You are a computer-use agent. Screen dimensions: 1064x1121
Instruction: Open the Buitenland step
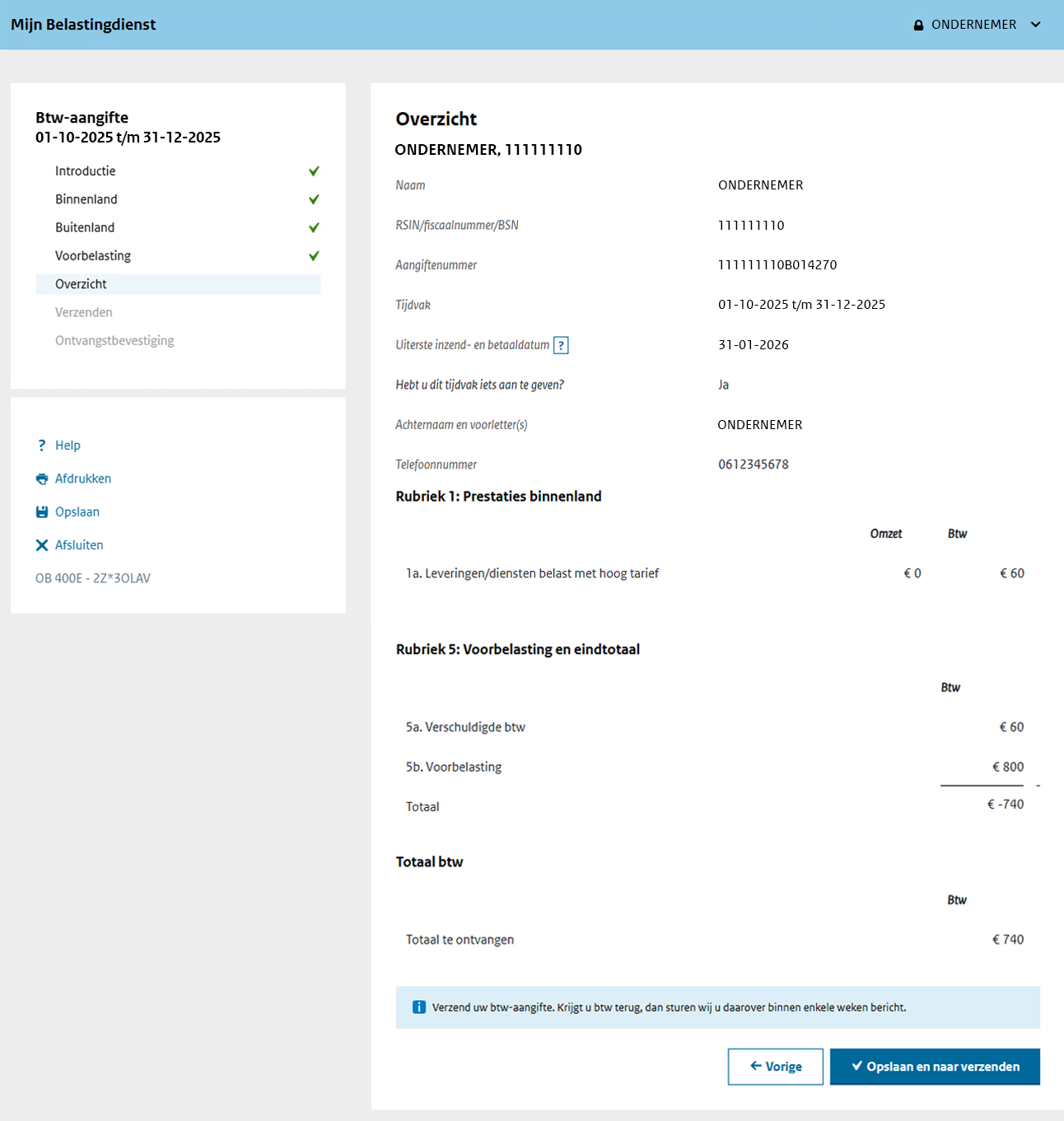click(x=85, y=227)
